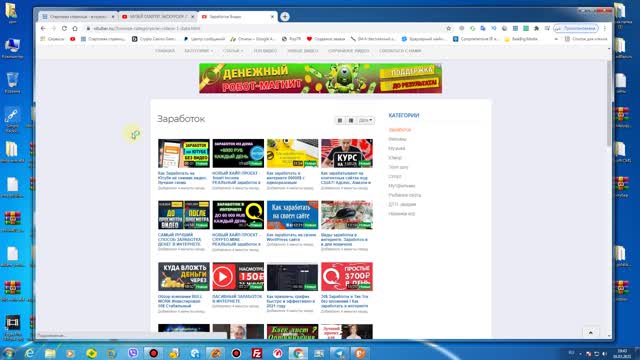Open Связаться с нами in the navigation
This screenshot has width=640, height=360.
(x=400, y=51)
